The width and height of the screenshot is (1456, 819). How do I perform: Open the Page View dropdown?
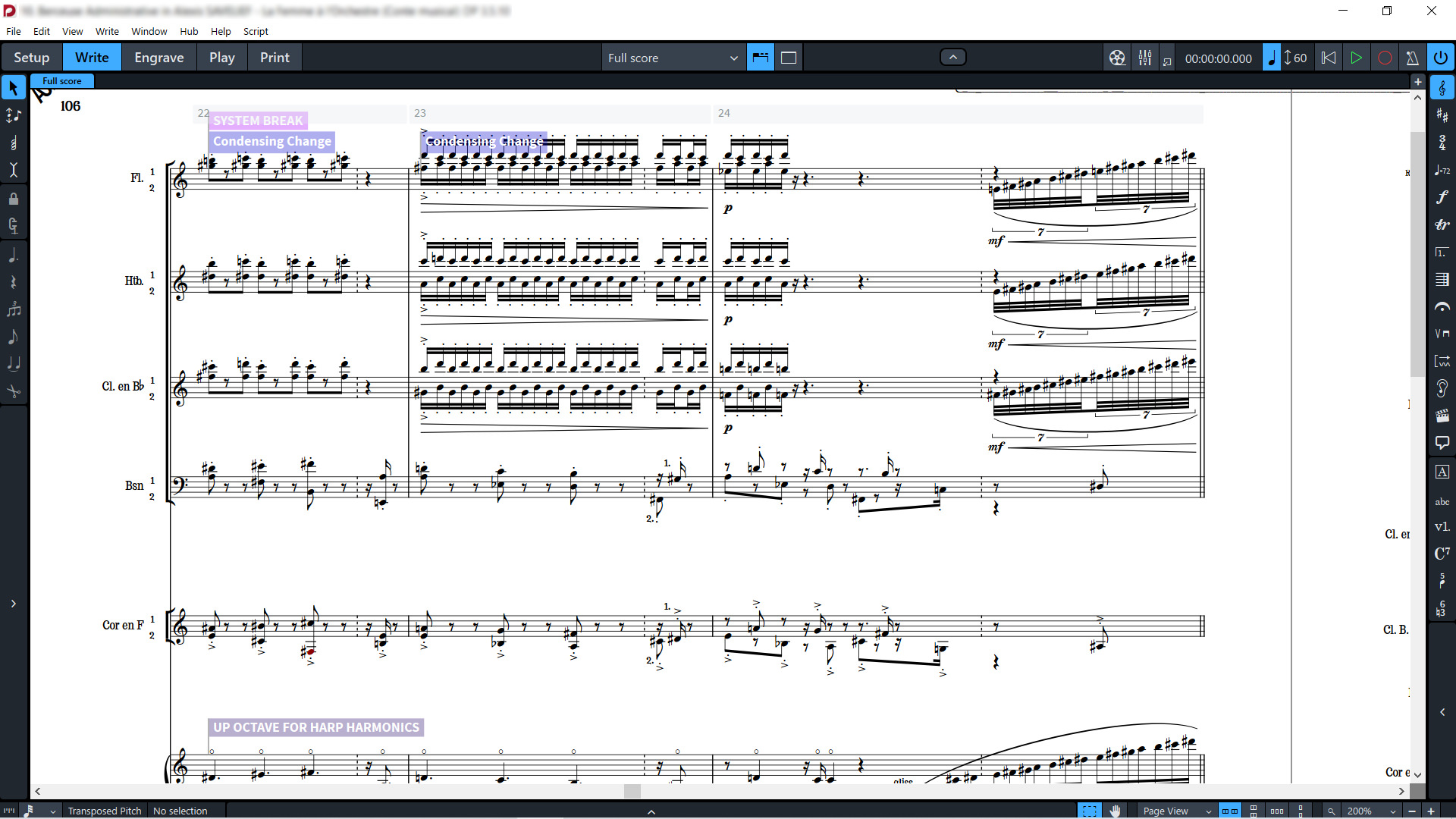(1177, 811)
